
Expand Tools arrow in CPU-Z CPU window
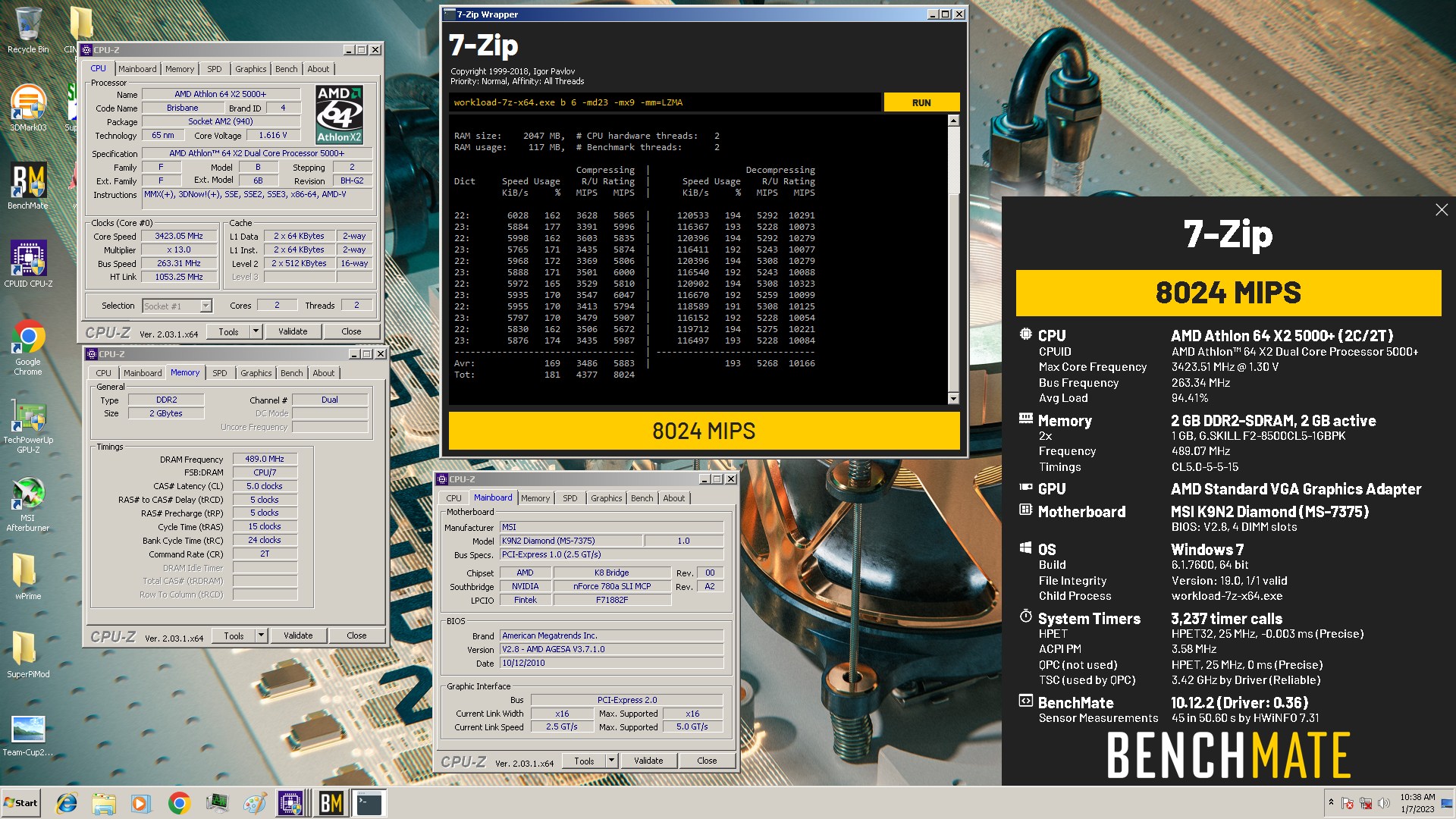pyautogui.click(x=256, y=331)
